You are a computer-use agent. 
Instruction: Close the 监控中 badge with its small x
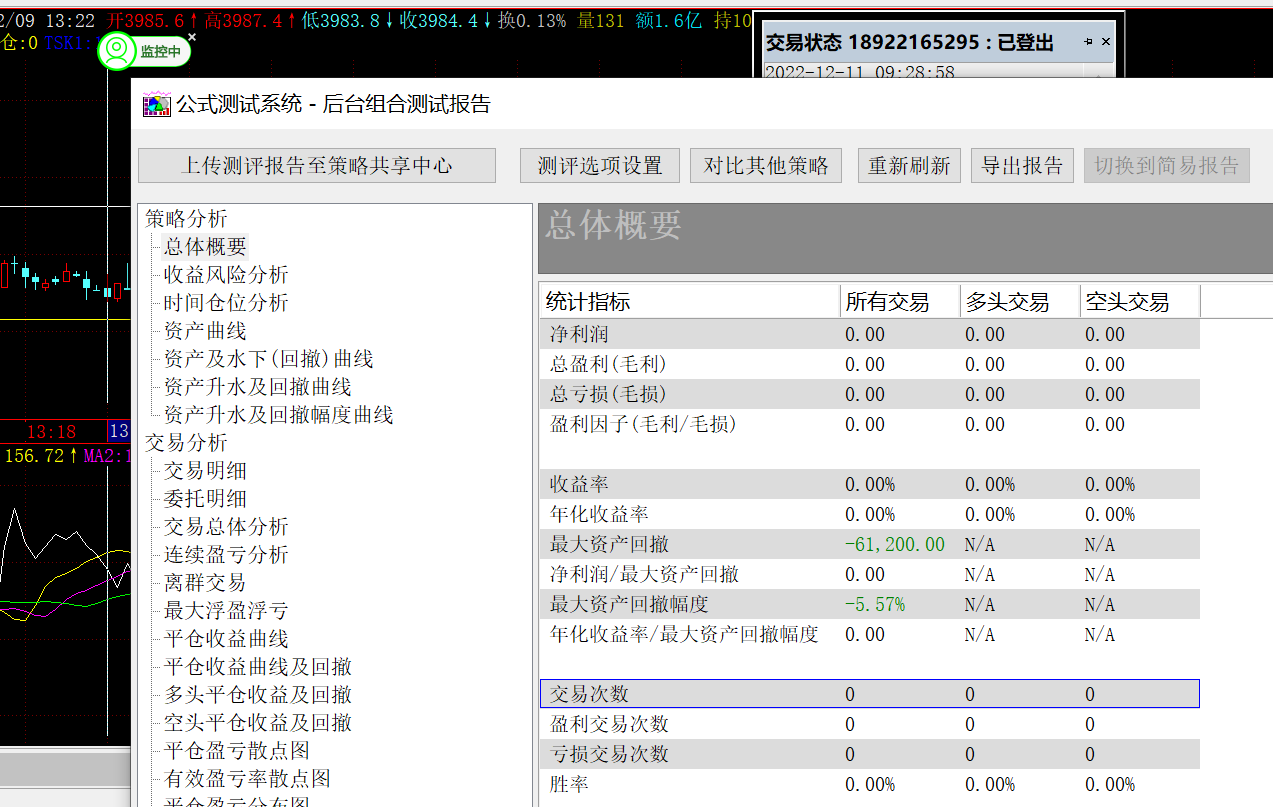[192, 37]
